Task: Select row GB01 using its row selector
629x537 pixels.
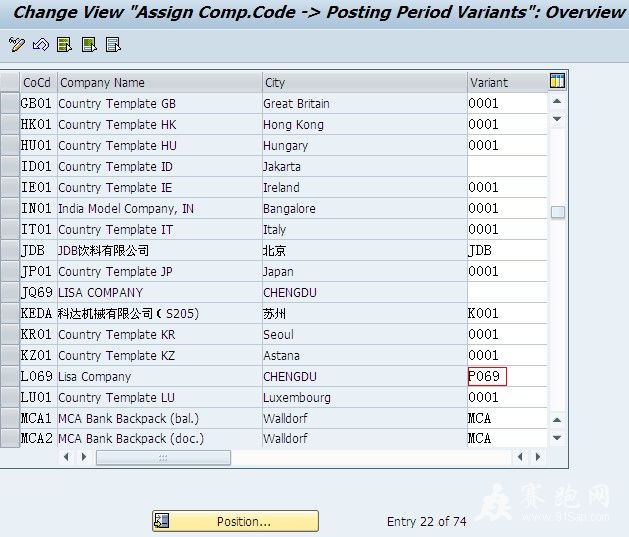Action: coord(10,103)
